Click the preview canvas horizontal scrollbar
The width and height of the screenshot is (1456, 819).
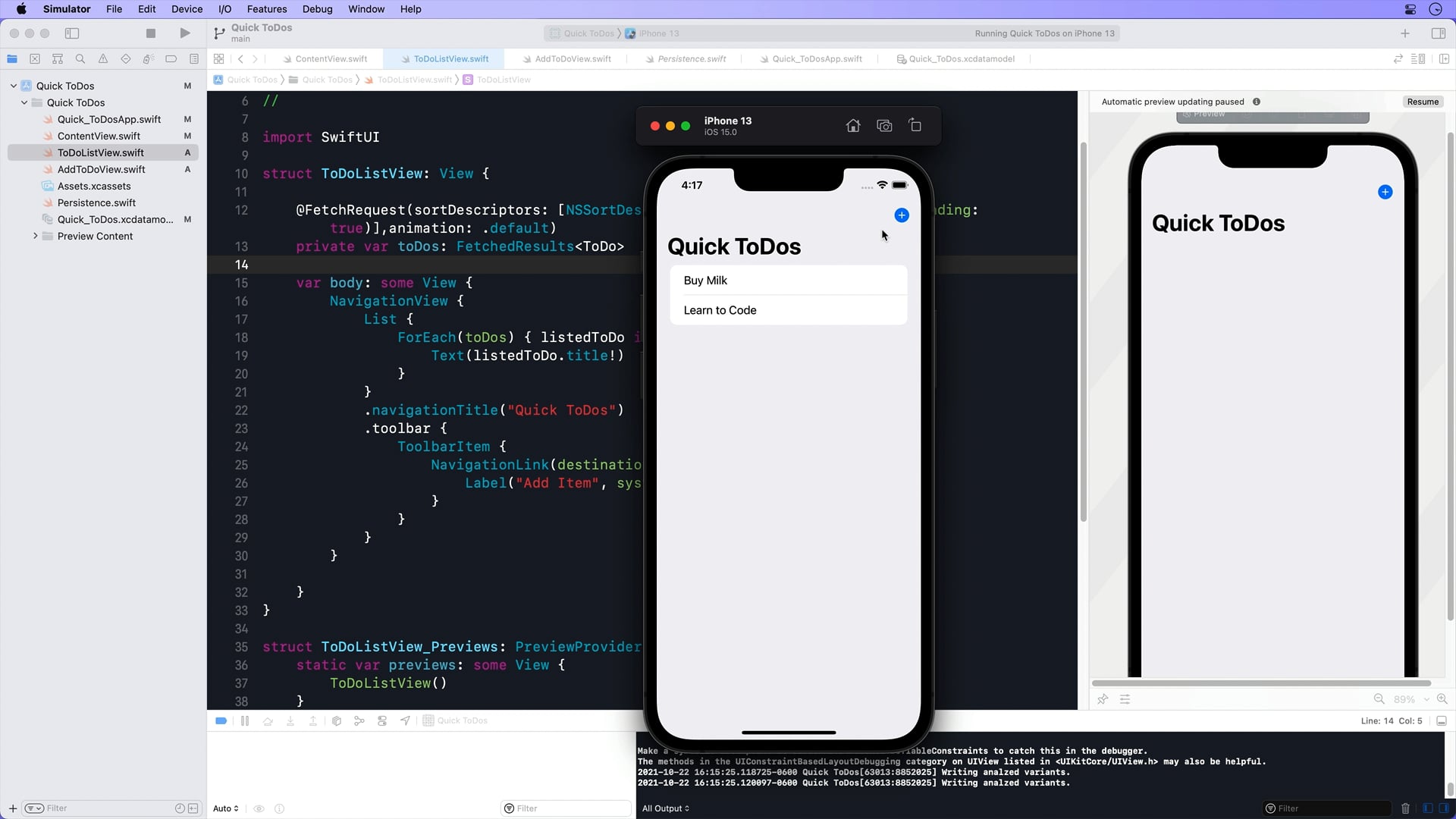[1261, 683]
